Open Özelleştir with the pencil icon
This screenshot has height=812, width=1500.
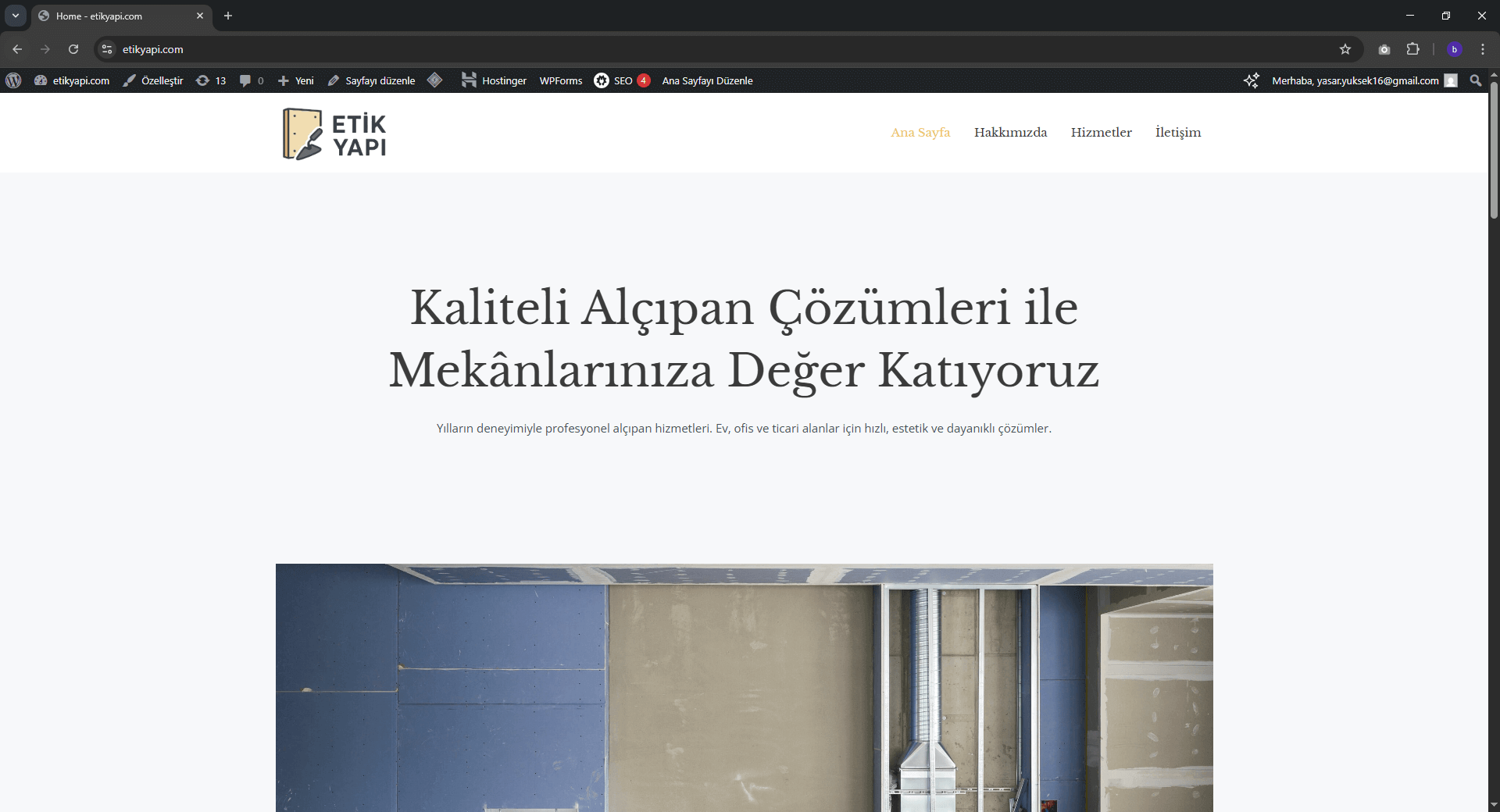click(129, 80)
